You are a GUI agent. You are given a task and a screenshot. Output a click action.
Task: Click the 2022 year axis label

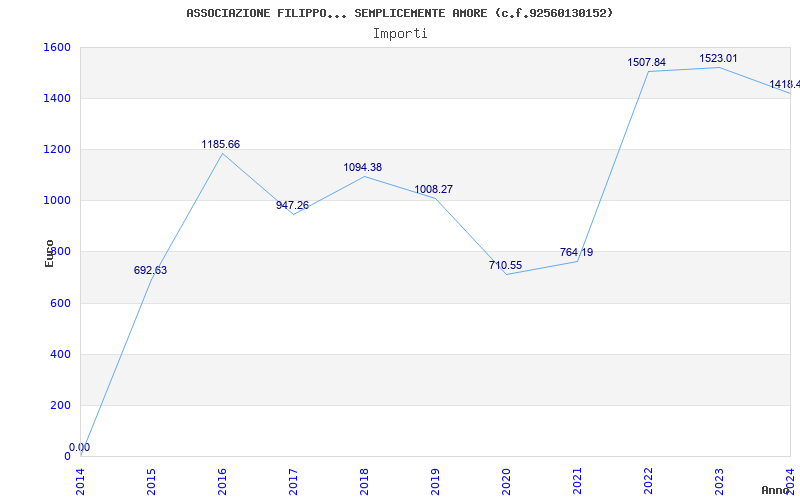pyautogui.click(x=648, y=481)
